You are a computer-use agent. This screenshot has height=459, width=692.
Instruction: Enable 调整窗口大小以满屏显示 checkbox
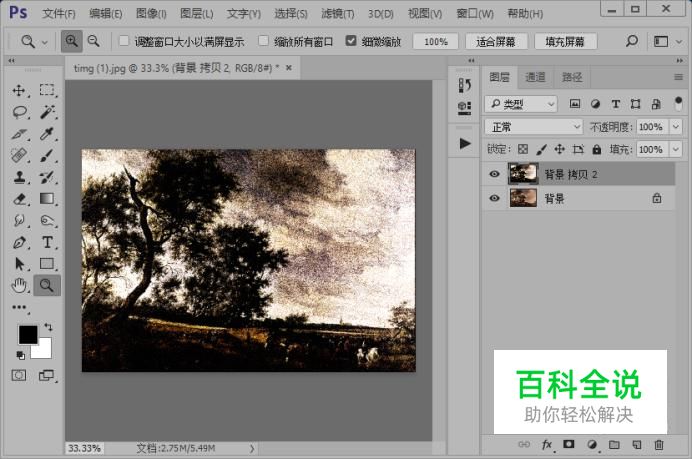124,41
